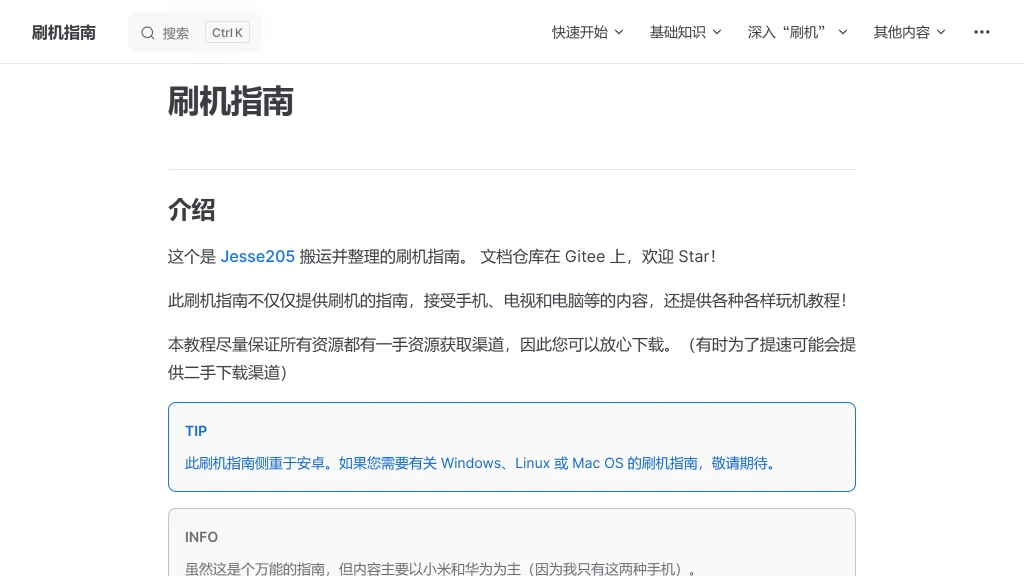Viewport: 1024px width, 576px height.
Task: Click the magnifier icon in search box
Action: [x=148, y=33]
